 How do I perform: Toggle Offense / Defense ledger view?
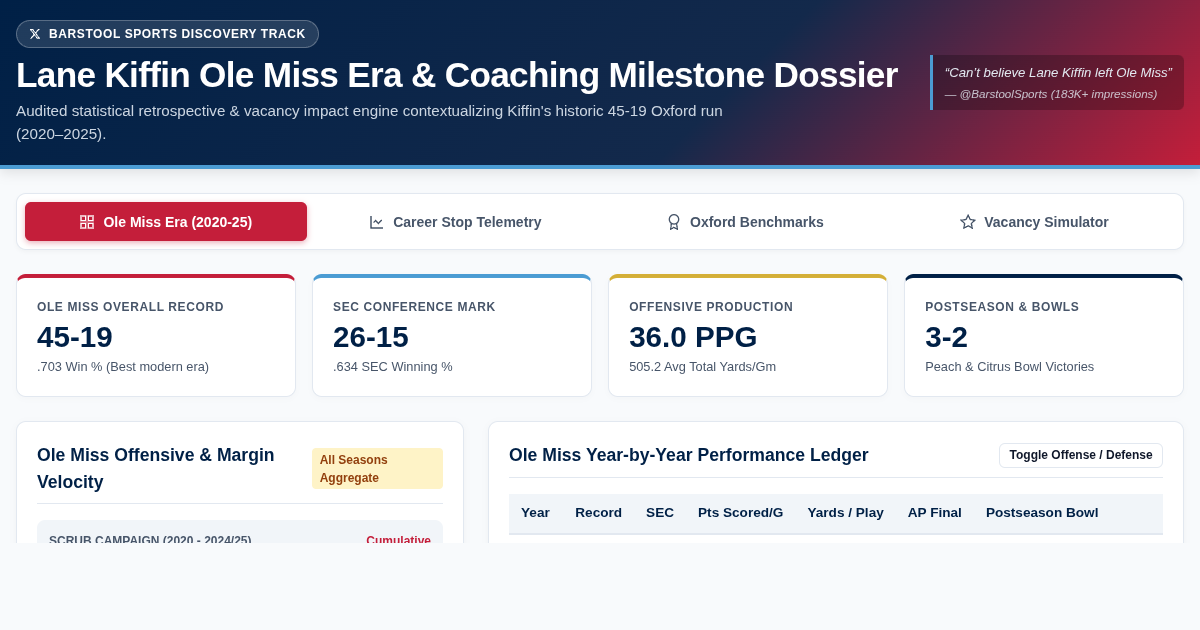(x=1081, y=455)
